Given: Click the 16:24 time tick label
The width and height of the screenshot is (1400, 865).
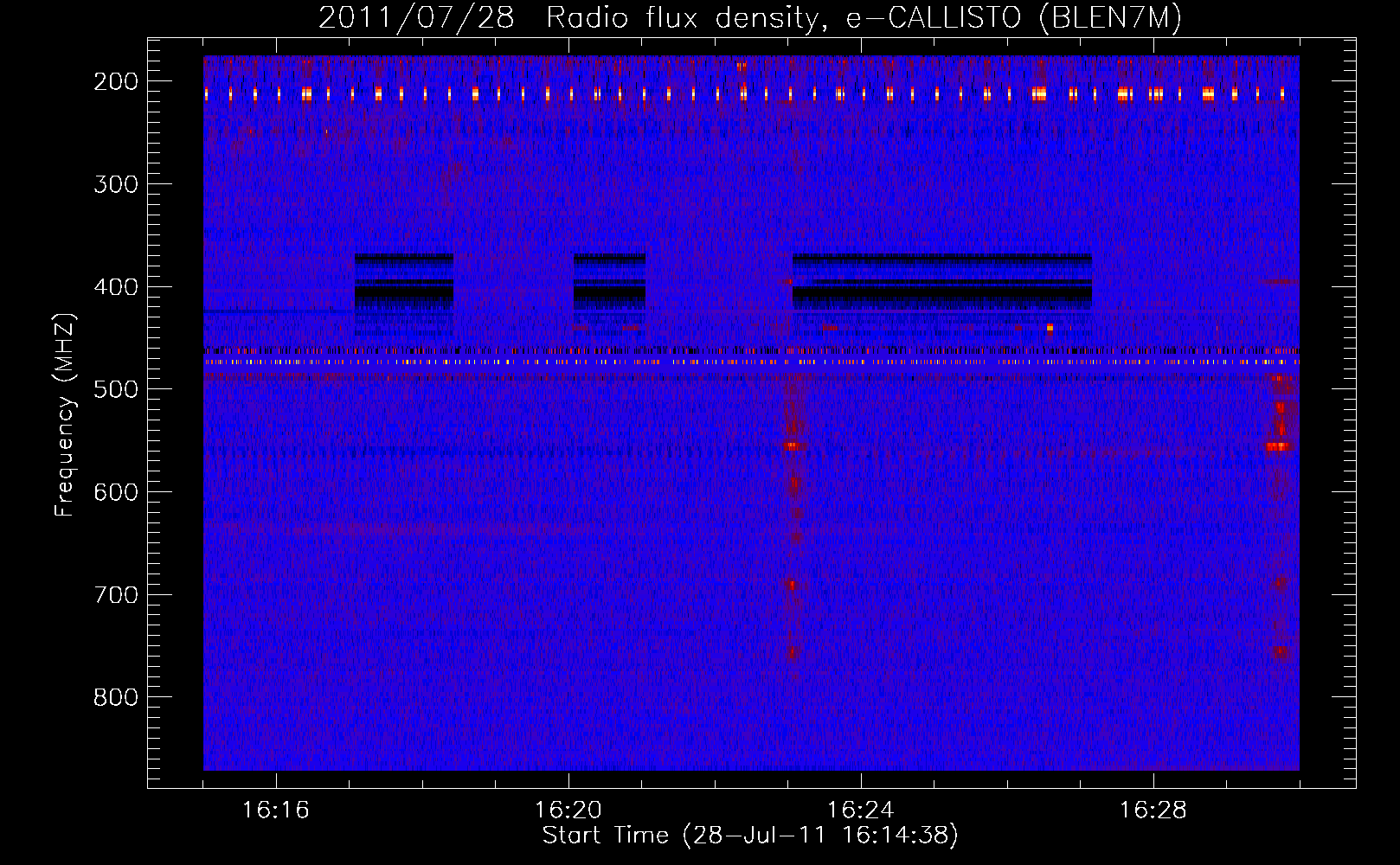Looking at the screenshot, I should click(x=861, y=811).
